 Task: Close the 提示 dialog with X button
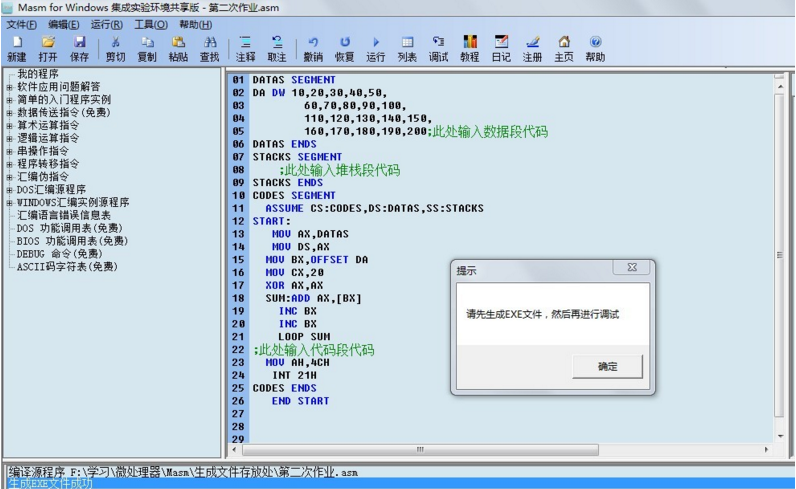coord(632,268)
